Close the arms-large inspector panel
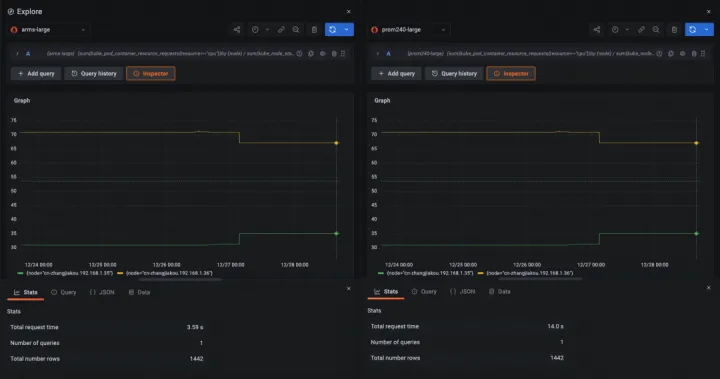This screenshot has width=720, height=379. click(x=349, y=289)
